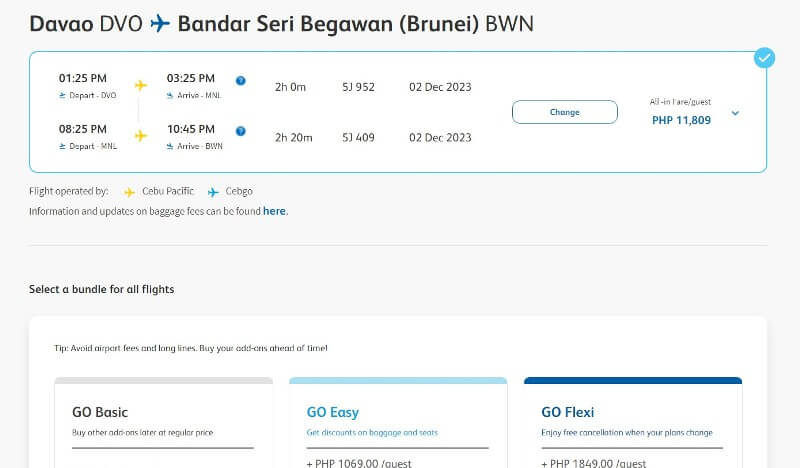
Task: Select the GO Flexi bundle card
Action: pyautogui.click(x=633, y=423)
